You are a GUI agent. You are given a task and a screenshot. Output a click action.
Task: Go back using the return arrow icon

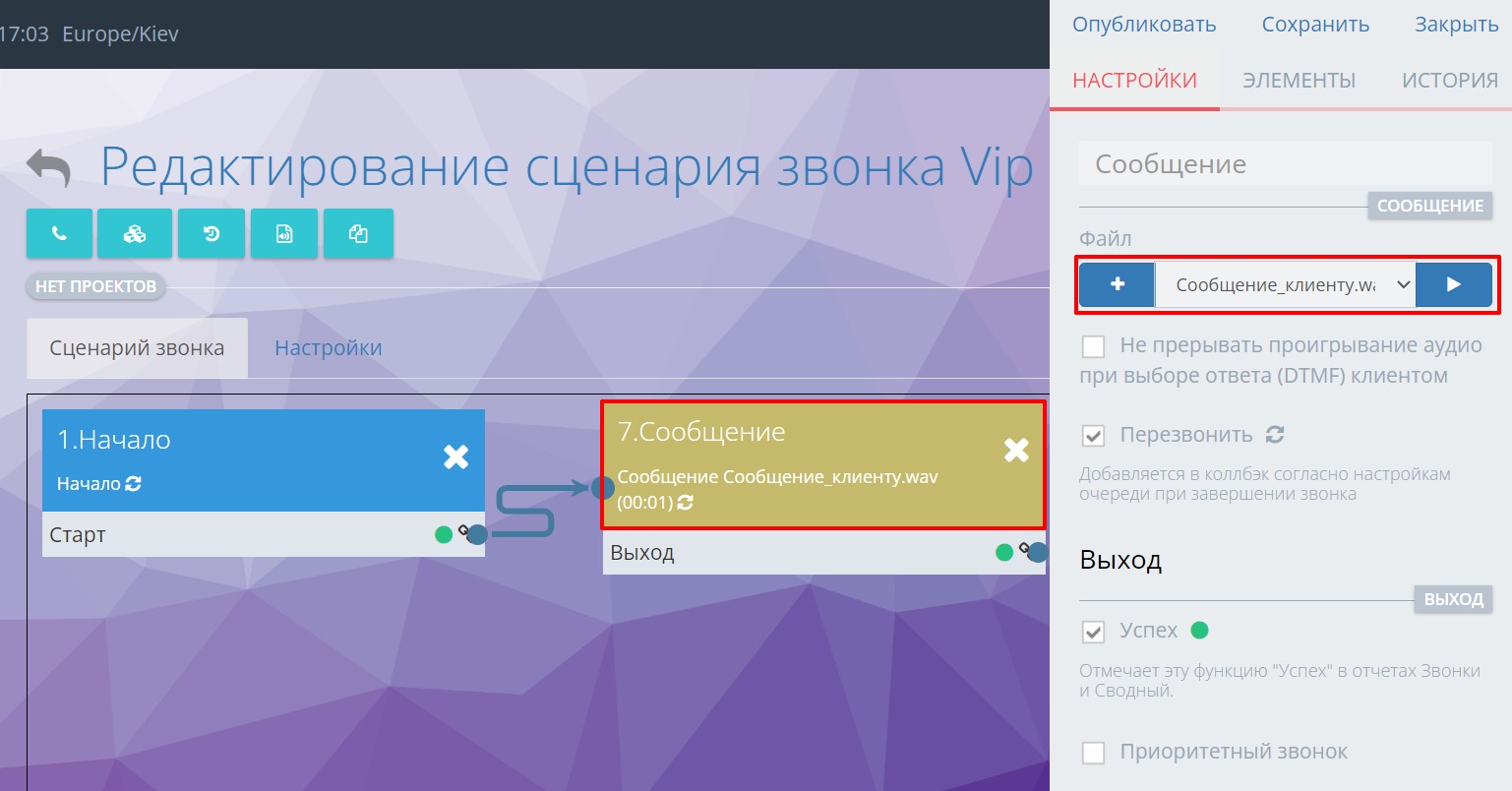tap(49, 167)
